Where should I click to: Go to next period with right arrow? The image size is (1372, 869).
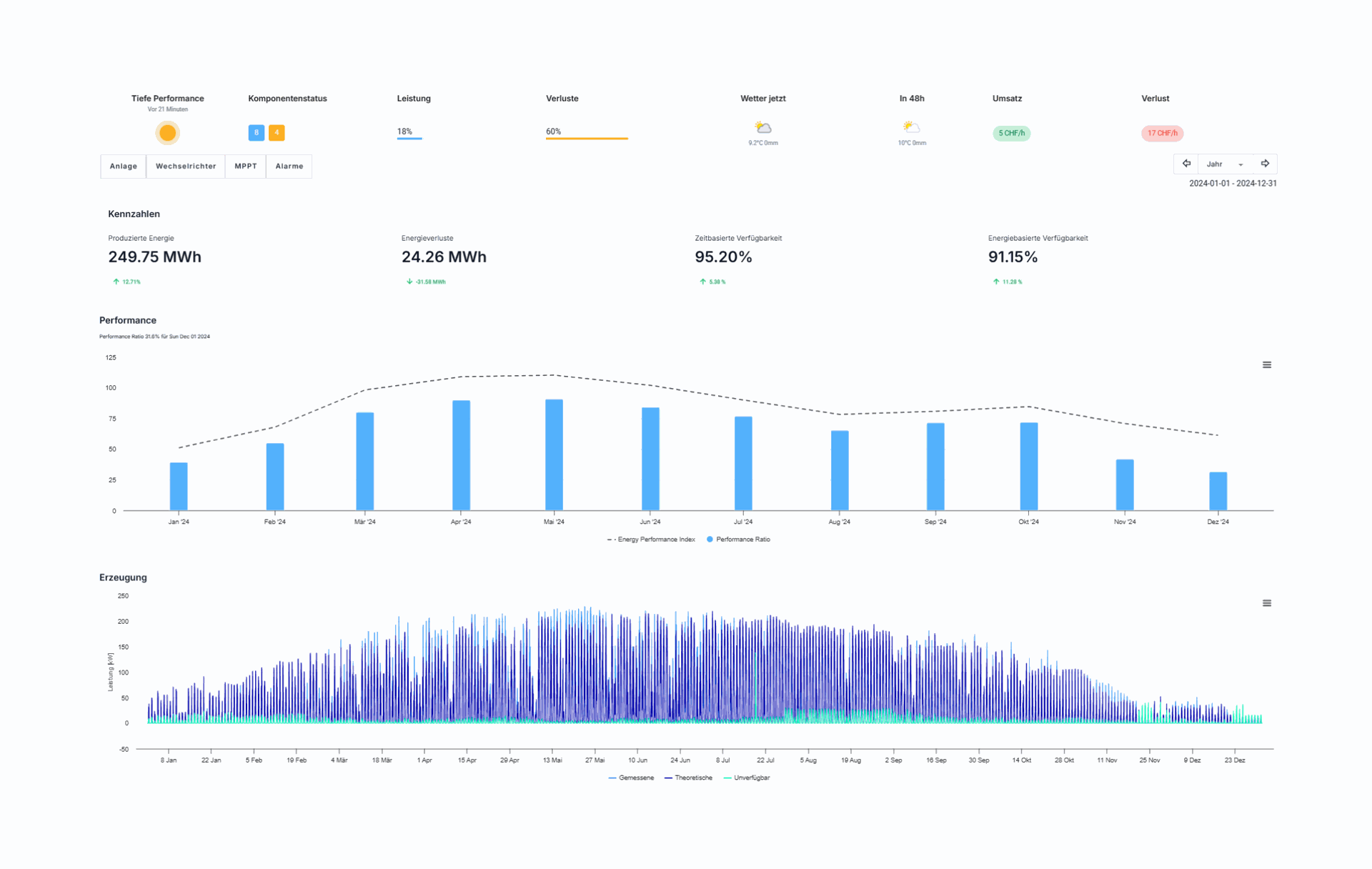[x=1265, y=164]
